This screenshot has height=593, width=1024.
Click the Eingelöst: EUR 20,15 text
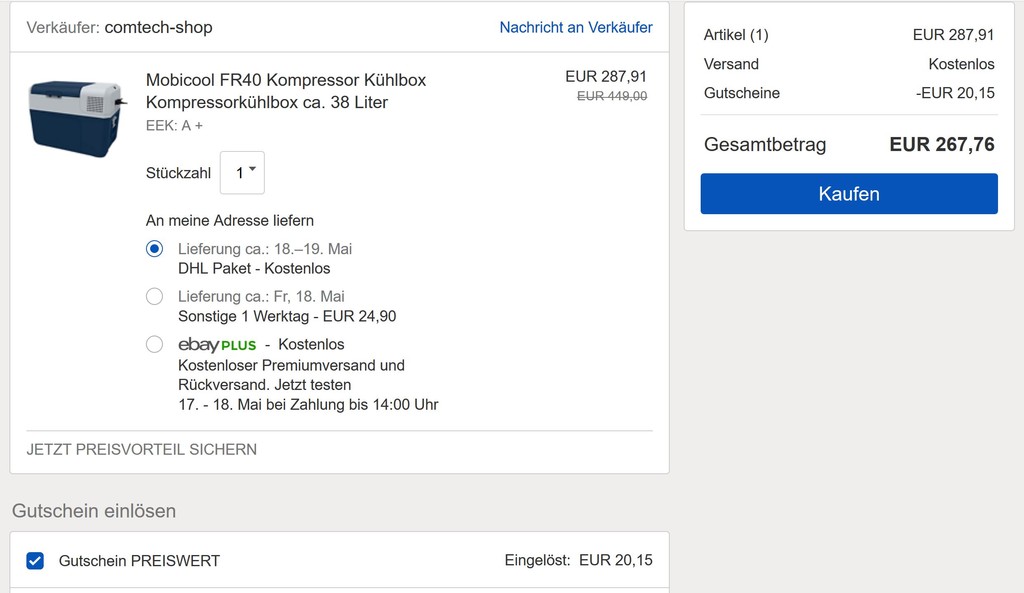[x=579, y=560]
